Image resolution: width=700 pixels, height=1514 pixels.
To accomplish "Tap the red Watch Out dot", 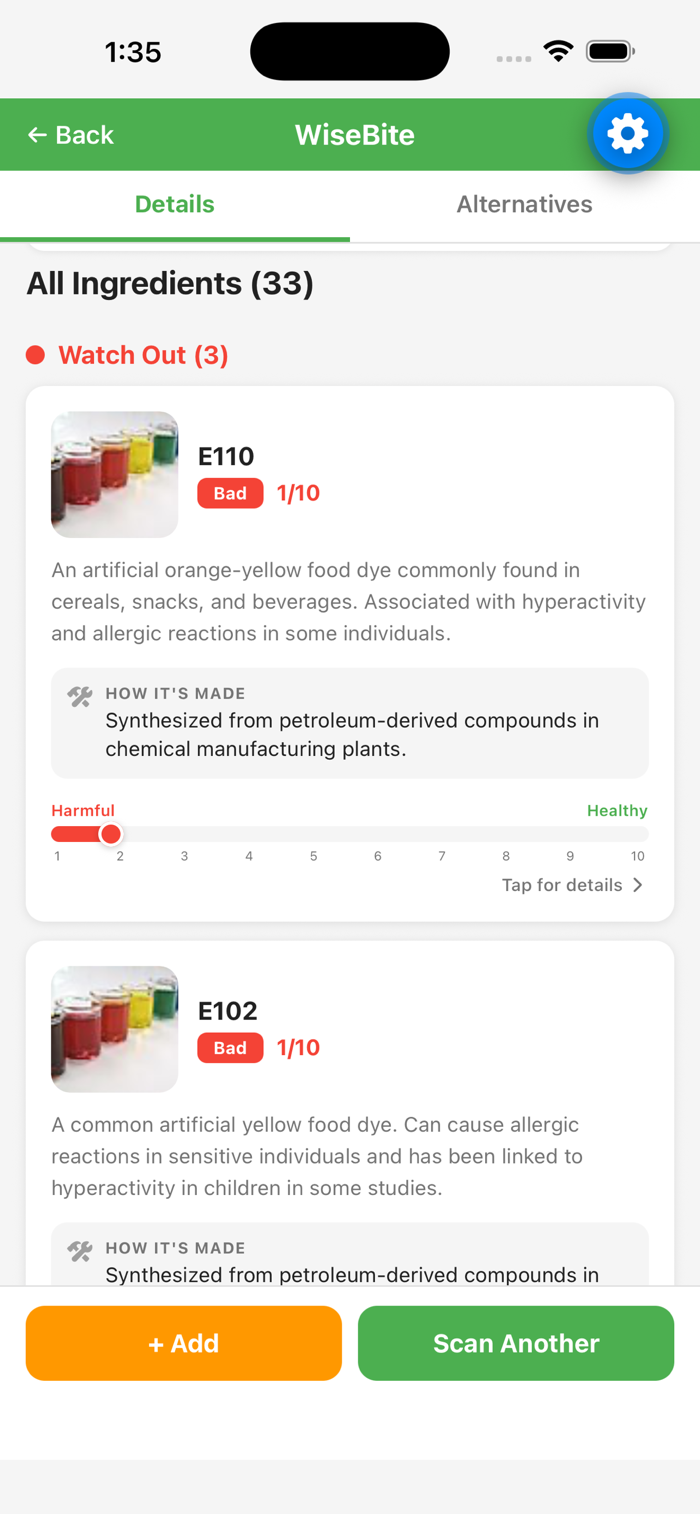I will (36, 355).
